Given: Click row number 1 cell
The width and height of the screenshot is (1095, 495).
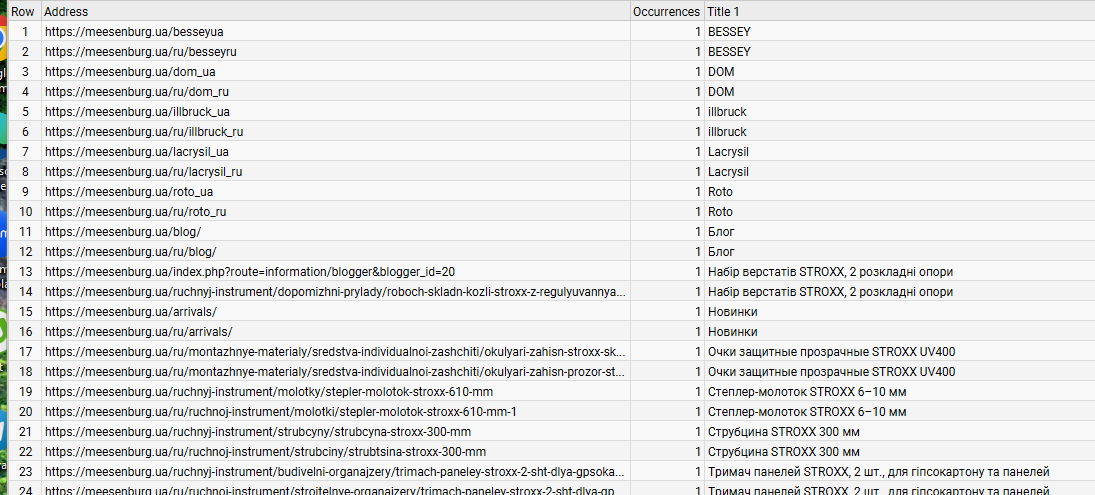Looking at the screenshot, I should [25, 31].
